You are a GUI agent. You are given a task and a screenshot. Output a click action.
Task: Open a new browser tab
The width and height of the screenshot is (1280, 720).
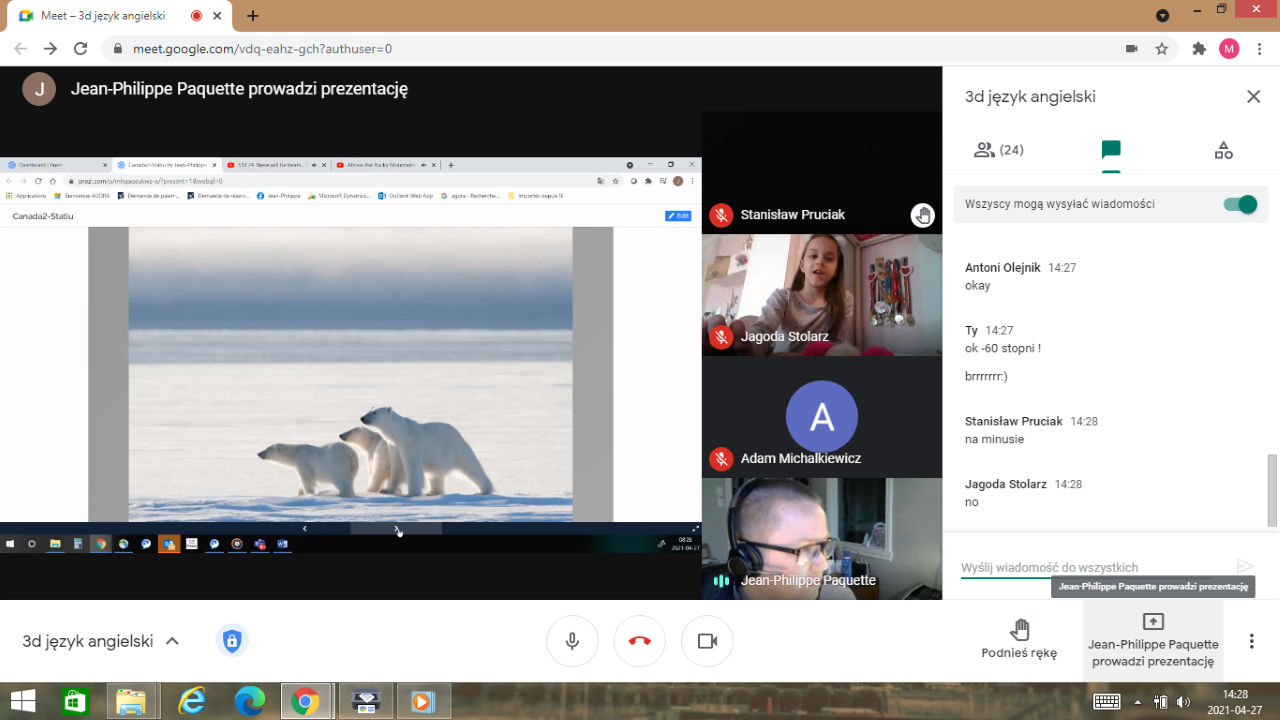253,16
